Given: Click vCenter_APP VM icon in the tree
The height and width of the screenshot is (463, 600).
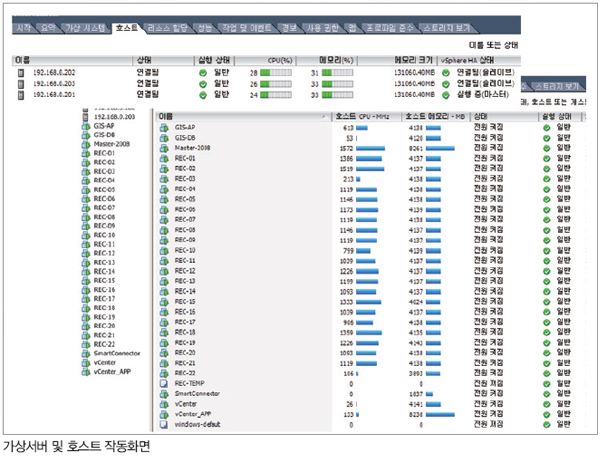Looking at the screenshot, I should [85, 370].
